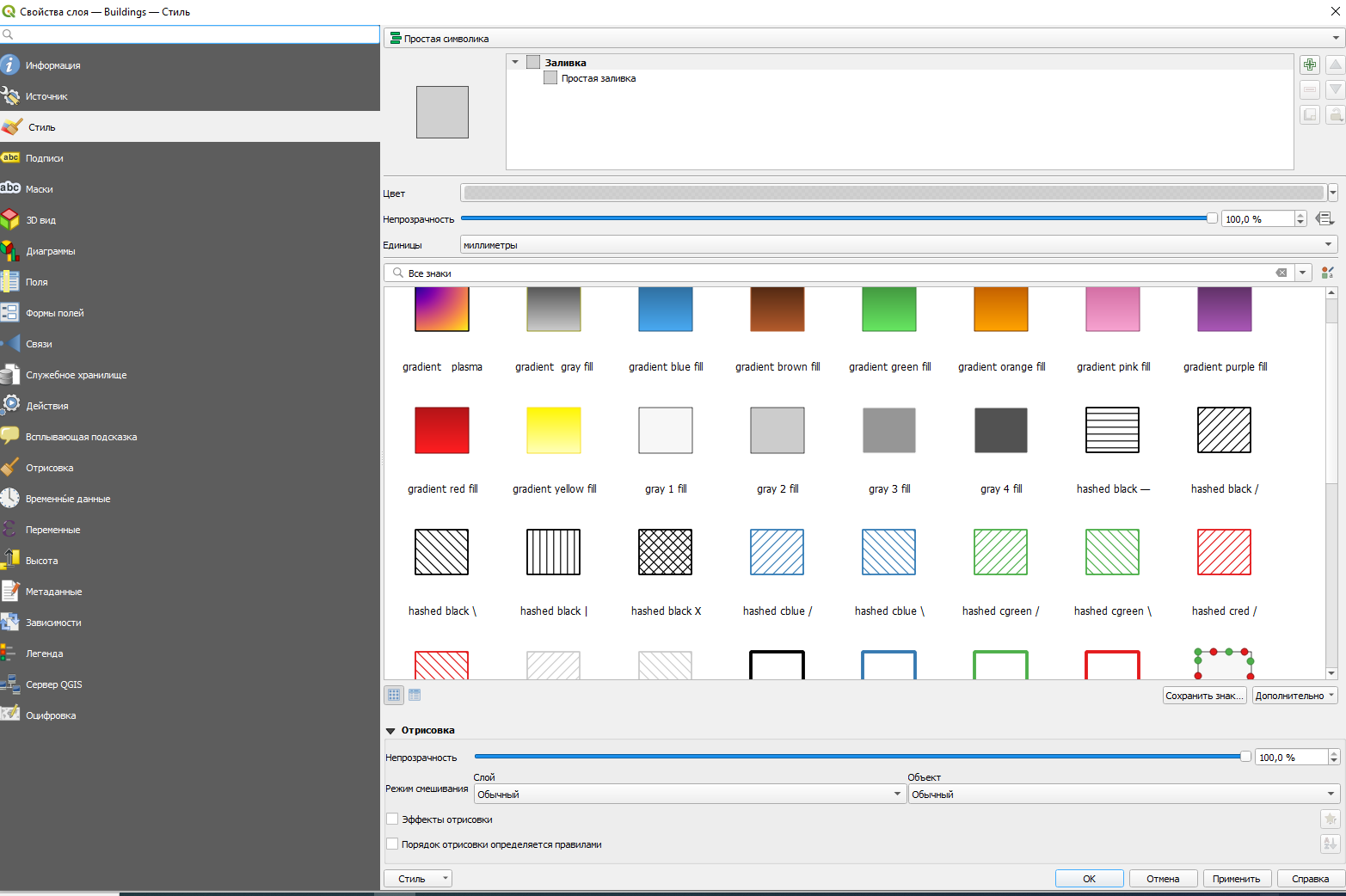The width and height of the screenshot is (1346, 896).
Task: Click the style manager icon beside search
Action: coord(1327,273)
